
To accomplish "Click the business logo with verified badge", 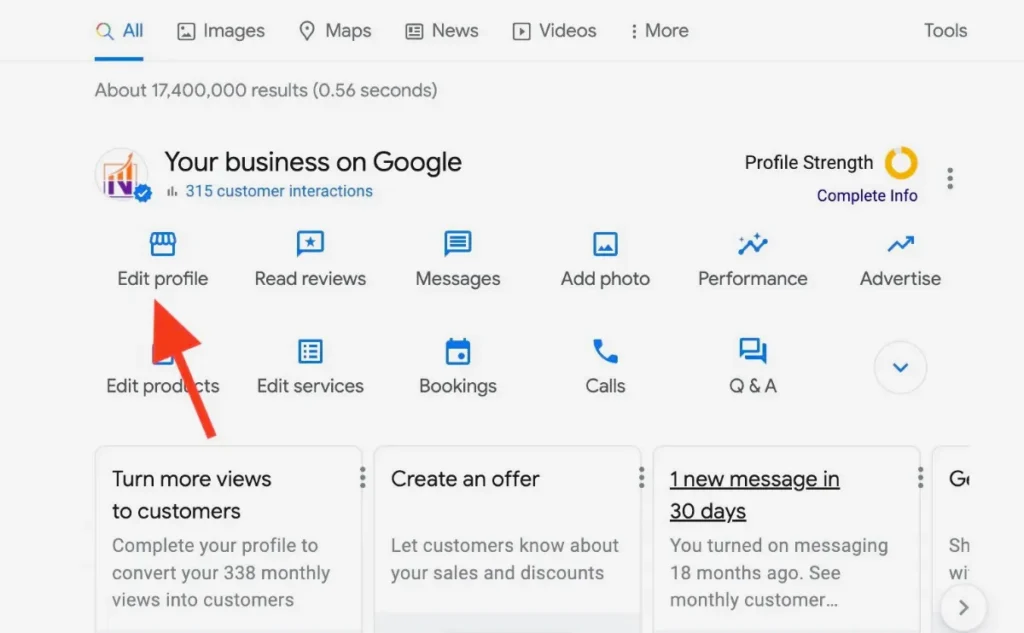I will pos(122,174).
